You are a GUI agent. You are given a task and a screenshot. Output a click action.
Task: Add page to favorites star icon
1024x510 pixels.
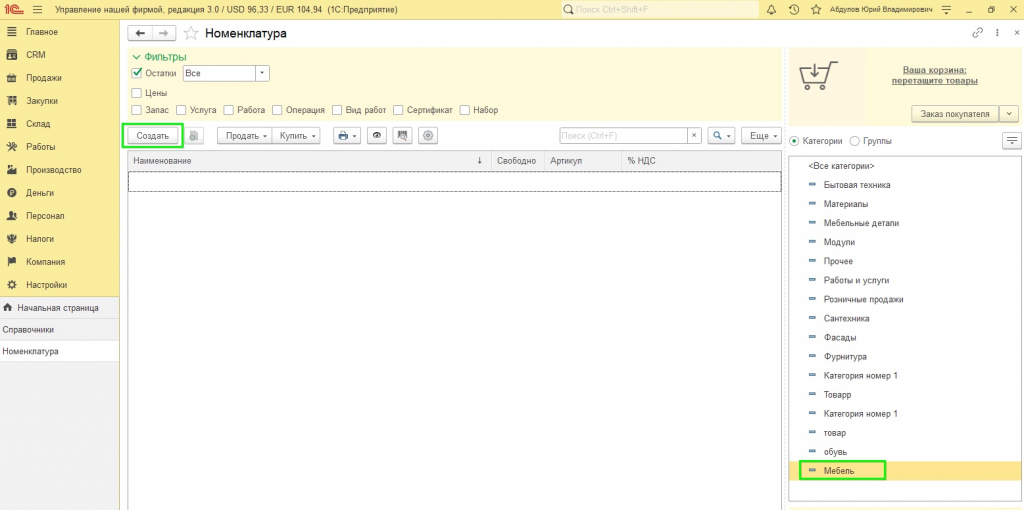[x=191, y=33]
